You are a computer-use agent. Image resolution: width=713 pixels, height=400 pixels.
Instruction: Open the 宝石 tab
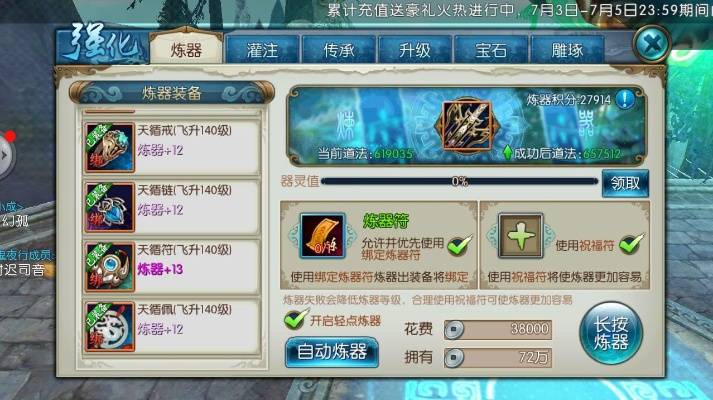(x=491, y=50)
